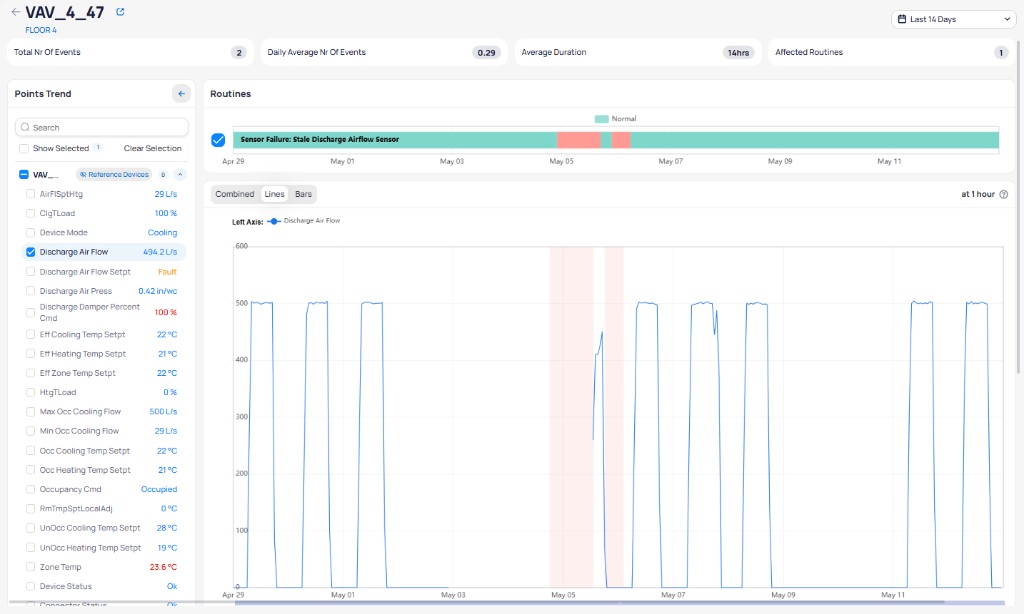The height and width of the screenshot is (614, 1024).
Task: Click the Fault value for Discharge Air Flow Setpt
Action: click(x=167, y=272)
